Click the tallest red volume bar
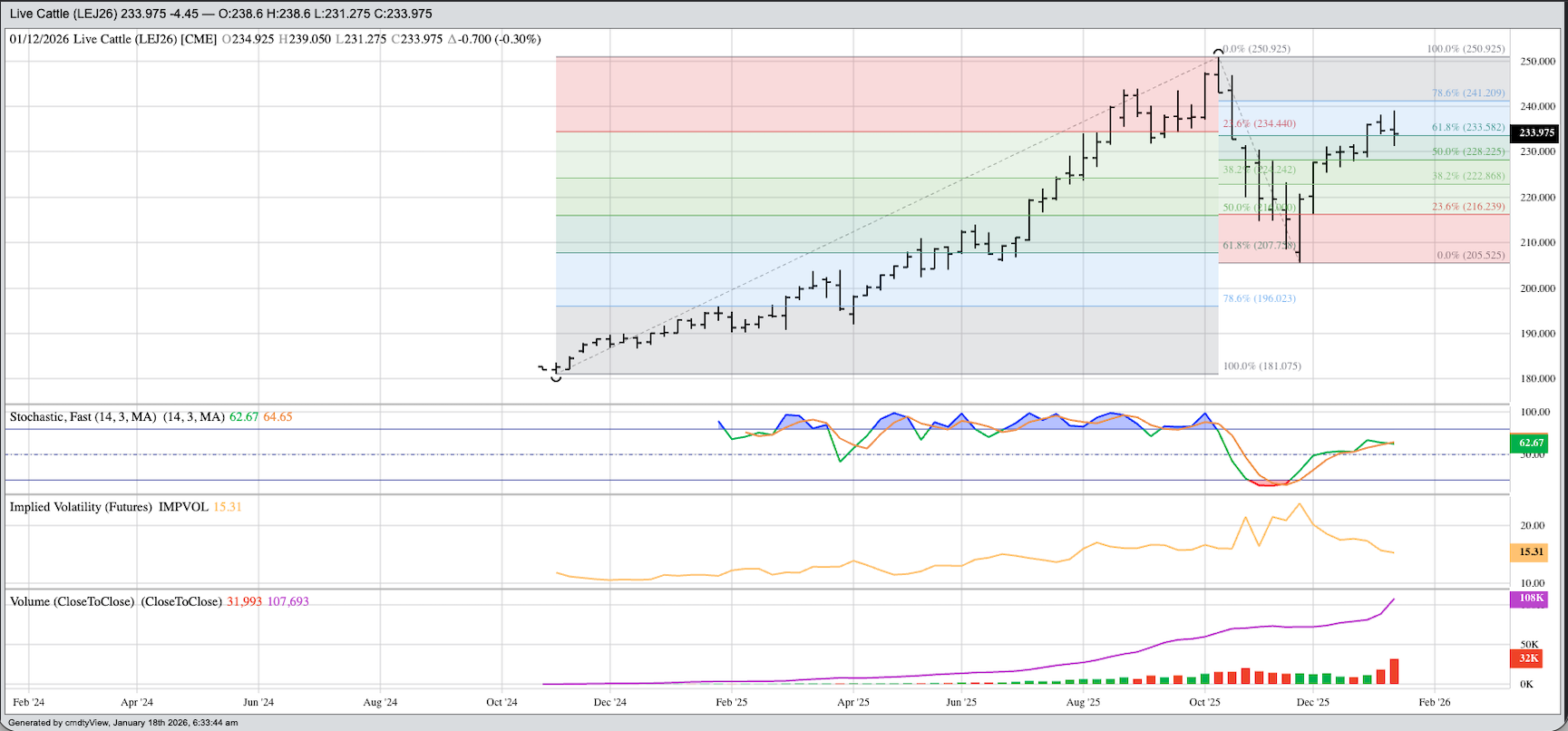The height and width of the screenshot is (731, 1568). [1394, 671]
